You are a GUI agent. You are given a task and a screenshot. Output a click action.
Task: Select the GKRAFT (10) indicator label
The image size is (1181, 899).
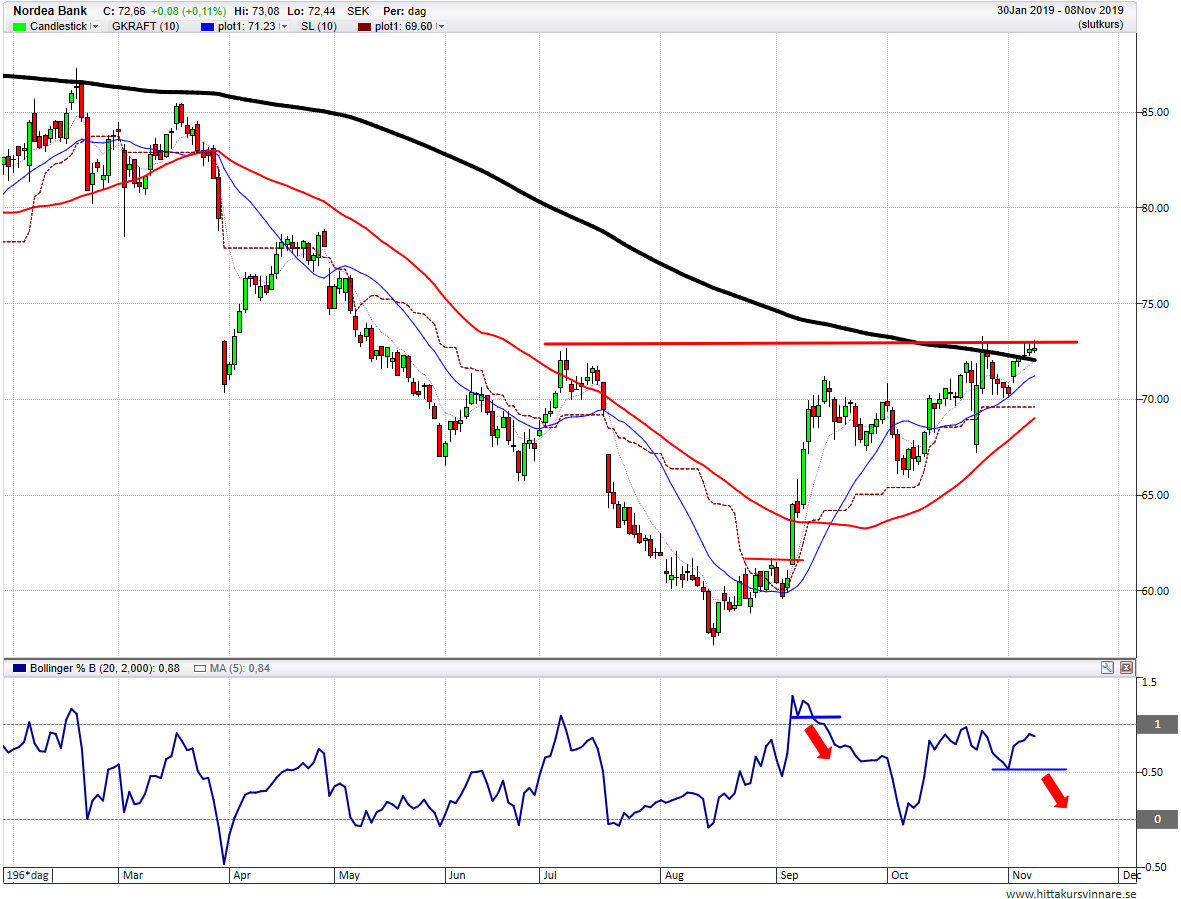click(145, 26)
